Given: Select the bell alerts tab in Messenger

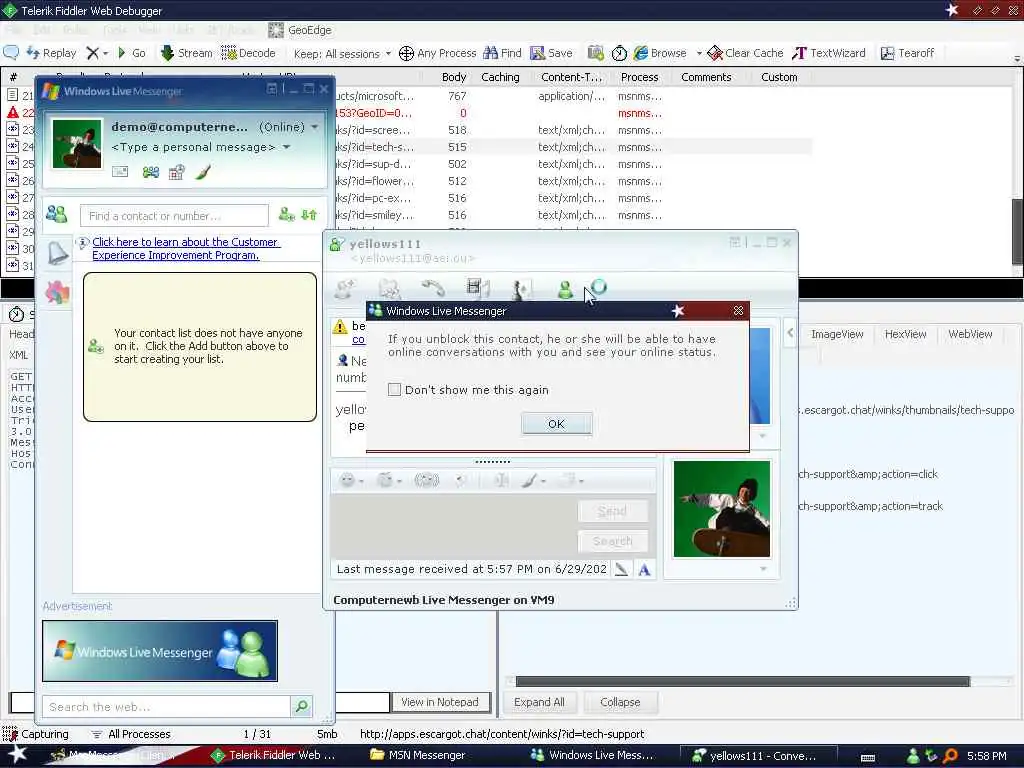Looking at the screenshot, I should point(57,253).
